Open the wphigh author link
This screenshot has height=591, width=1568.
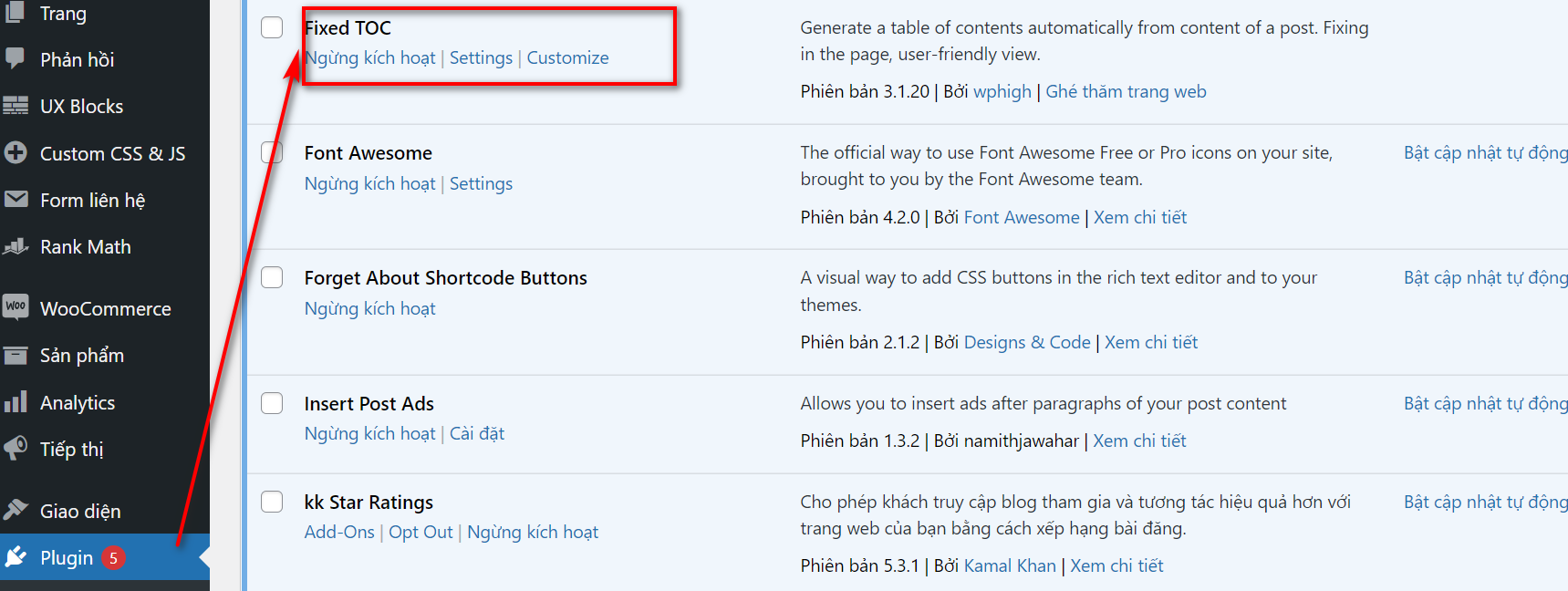click(x=1002, y=91)
